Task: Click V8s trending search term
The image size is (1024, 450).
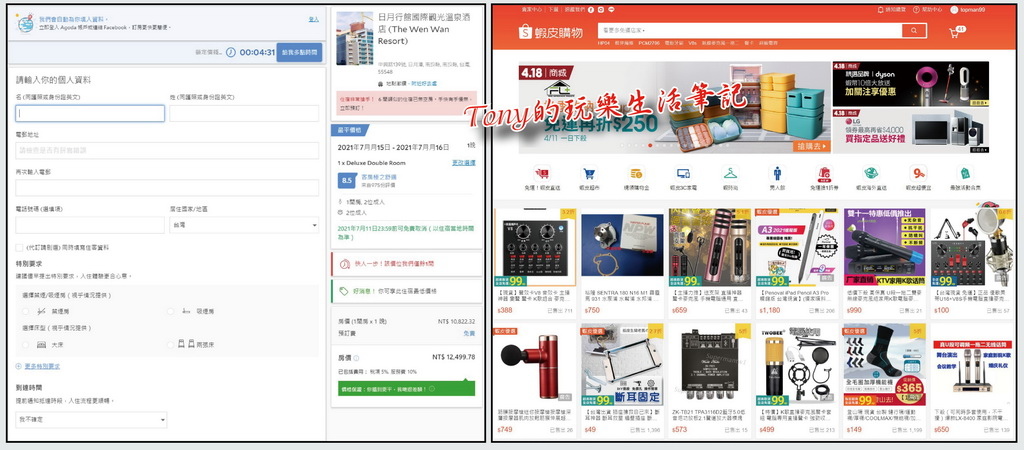Action: coord(692,42)
